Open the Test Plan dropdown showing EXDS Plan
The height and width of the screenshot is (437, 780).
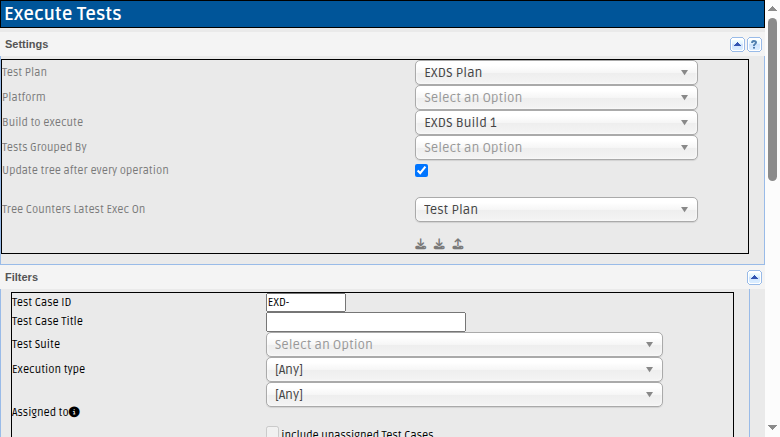(556, 73)
